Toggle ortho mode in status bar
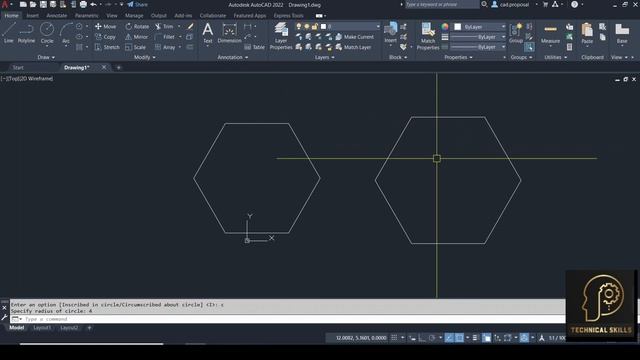Image resolution: width=640 pixels, height=360 pixels. 422,338
